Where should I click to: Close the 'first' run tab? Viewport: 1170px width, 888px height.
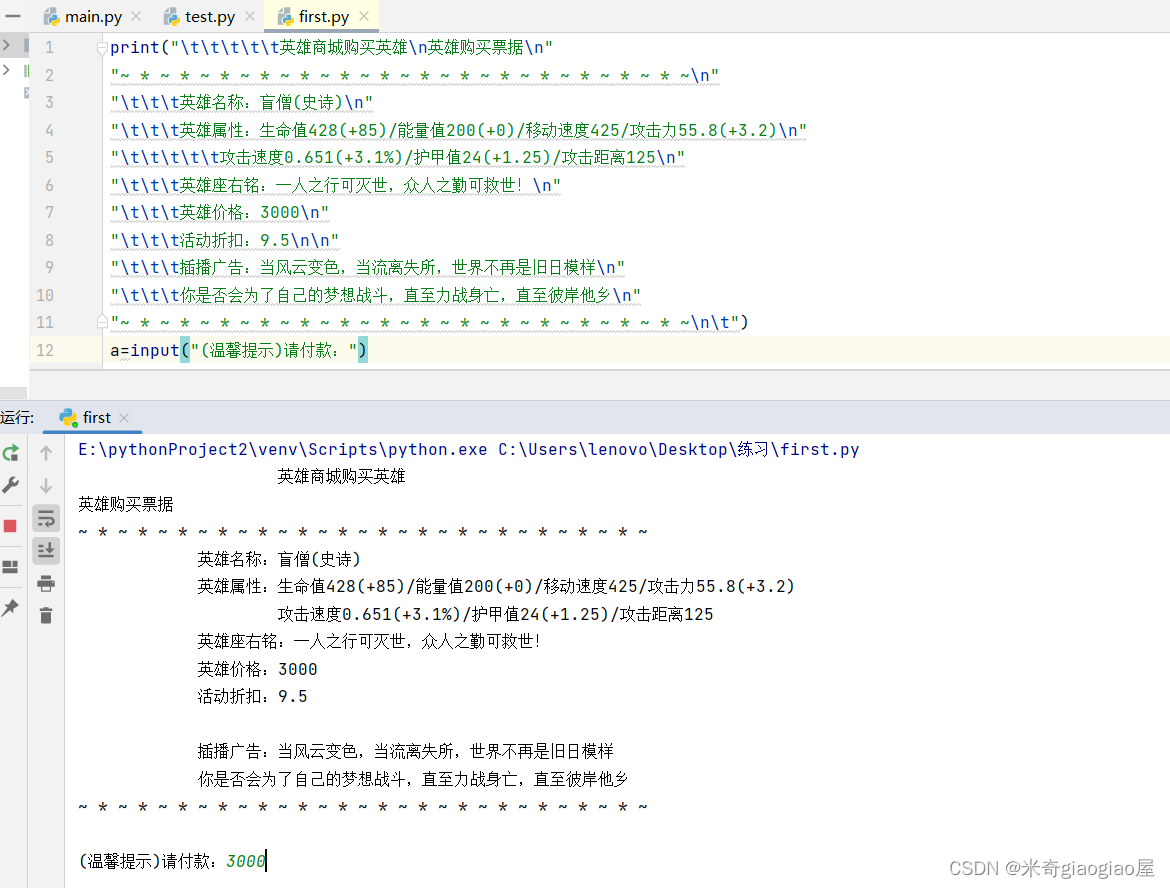click(x=124, y=418)
